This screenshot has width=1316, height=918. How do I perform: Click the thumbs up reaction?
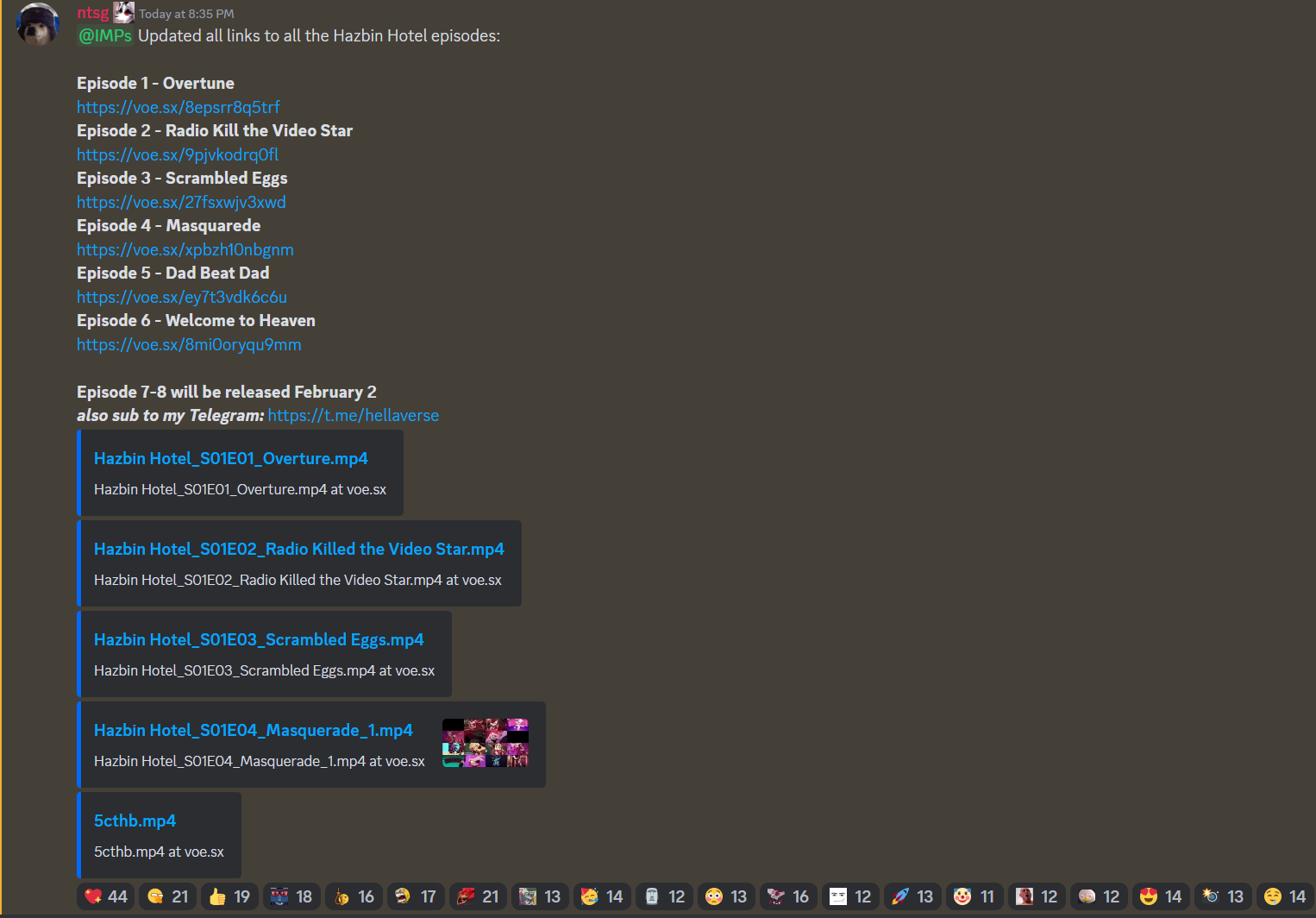click(x=230, y=896)
